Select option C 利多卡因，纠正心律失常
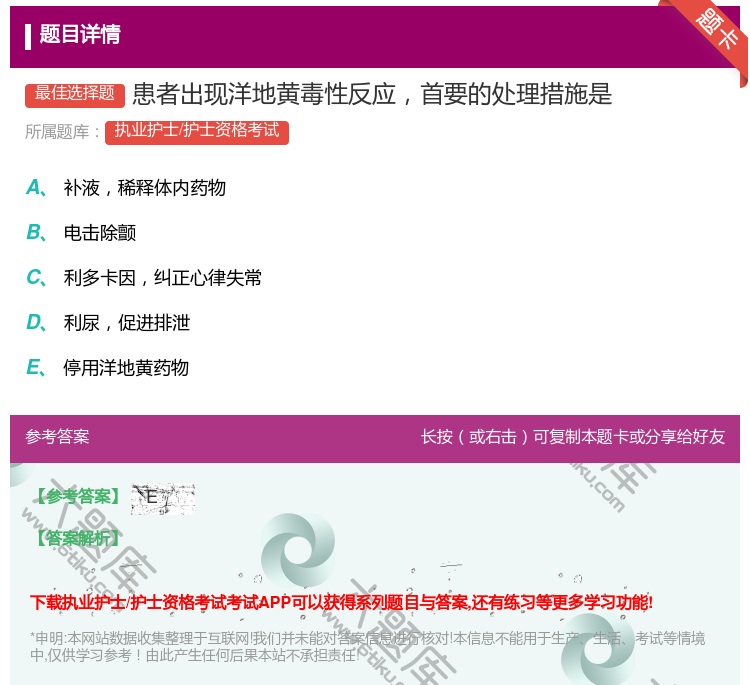This screenshot has height=685, width=750. 143,277
